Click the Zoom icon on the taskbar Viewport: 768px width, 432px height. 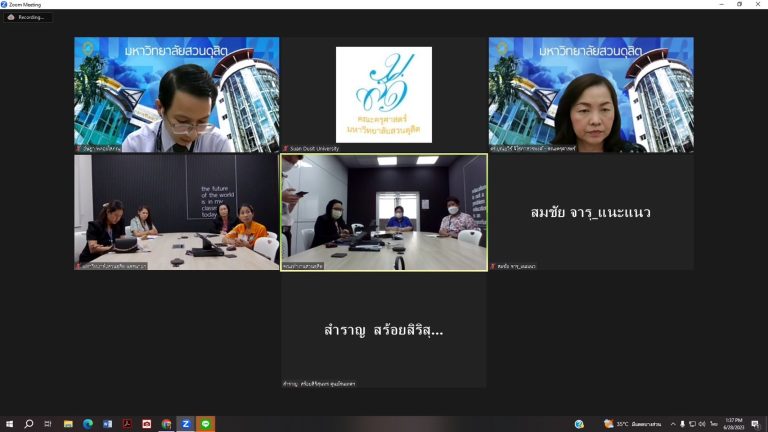click(186, 424)
